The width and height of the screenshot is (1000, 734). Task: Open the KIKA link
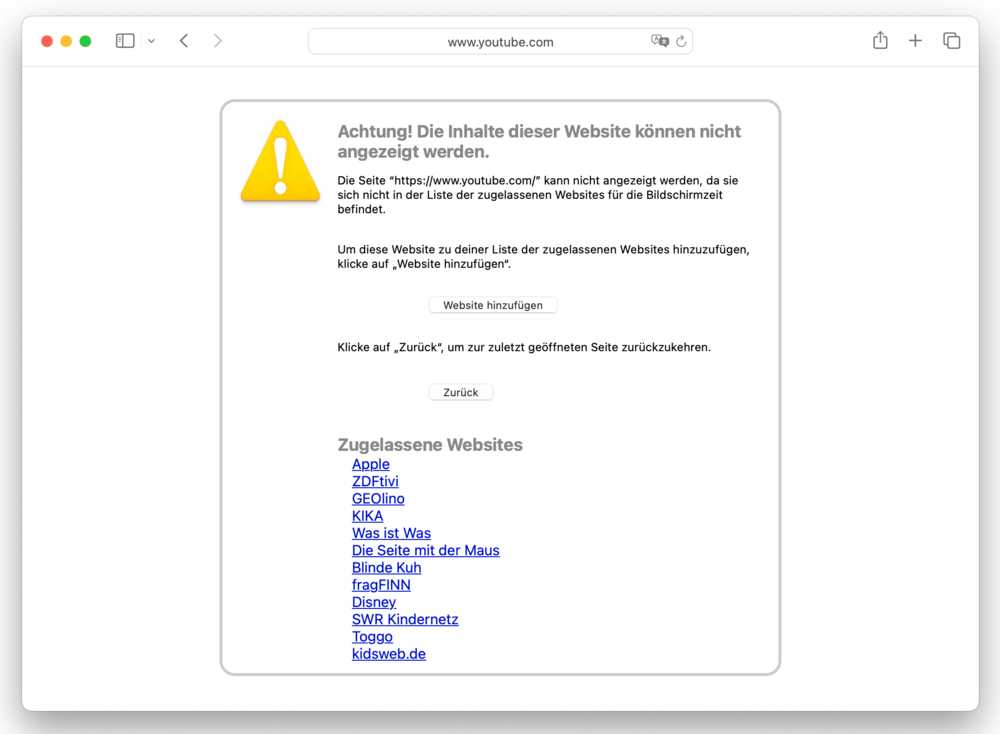click(367, 516)
